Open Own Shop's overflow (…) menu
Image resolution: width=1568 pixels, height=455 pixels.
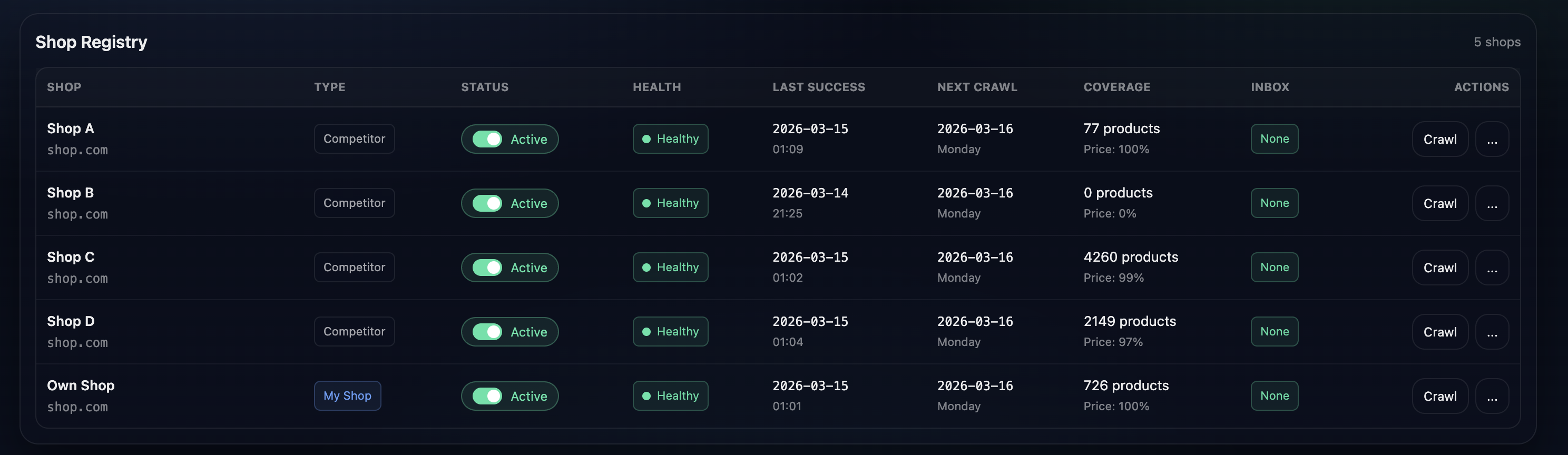tap(1492, 396)
